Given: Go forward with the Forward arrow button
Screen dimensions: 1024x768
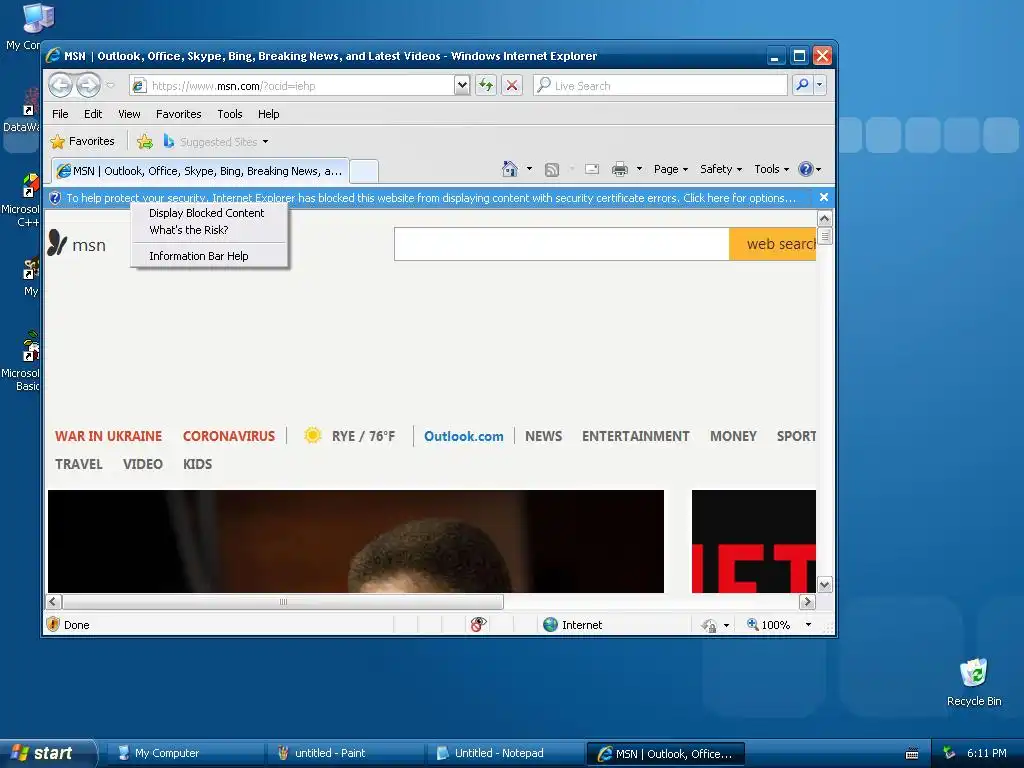Looking at the screenshot, I should (88, 85).
